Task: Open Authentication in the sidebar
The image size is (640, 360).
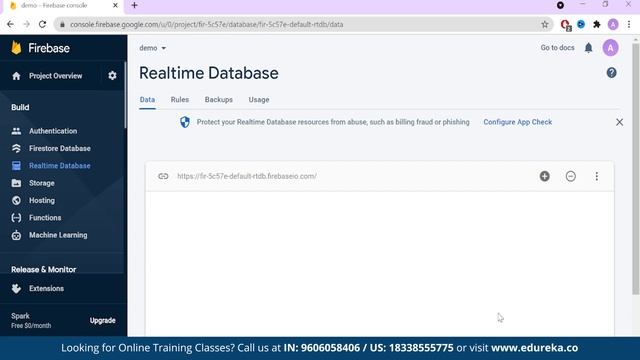Action: (53, 131)
